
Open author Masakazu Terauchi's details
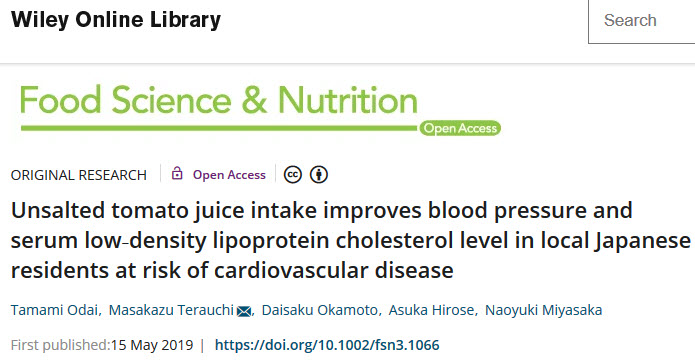[171, 310]
